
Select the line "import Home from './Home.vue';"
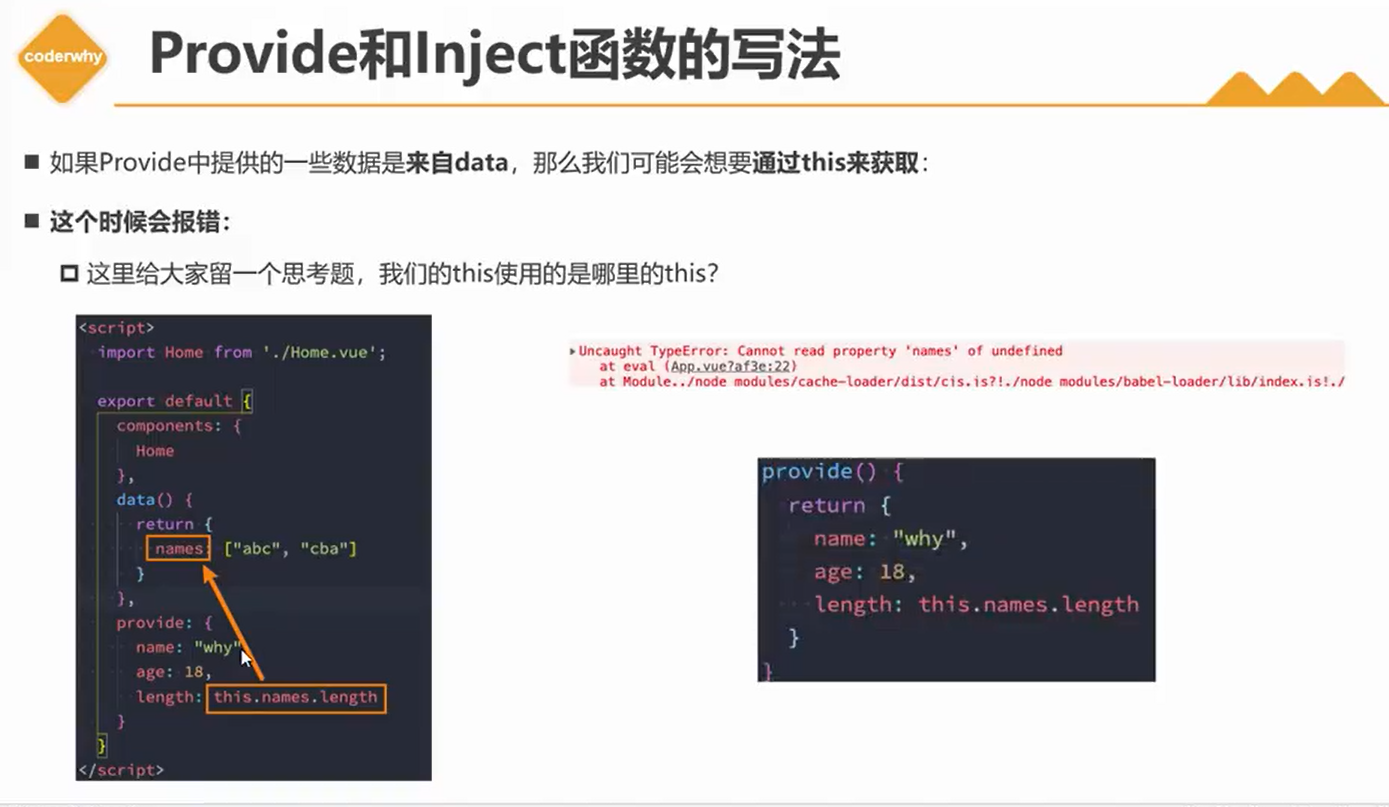[241, 352]
